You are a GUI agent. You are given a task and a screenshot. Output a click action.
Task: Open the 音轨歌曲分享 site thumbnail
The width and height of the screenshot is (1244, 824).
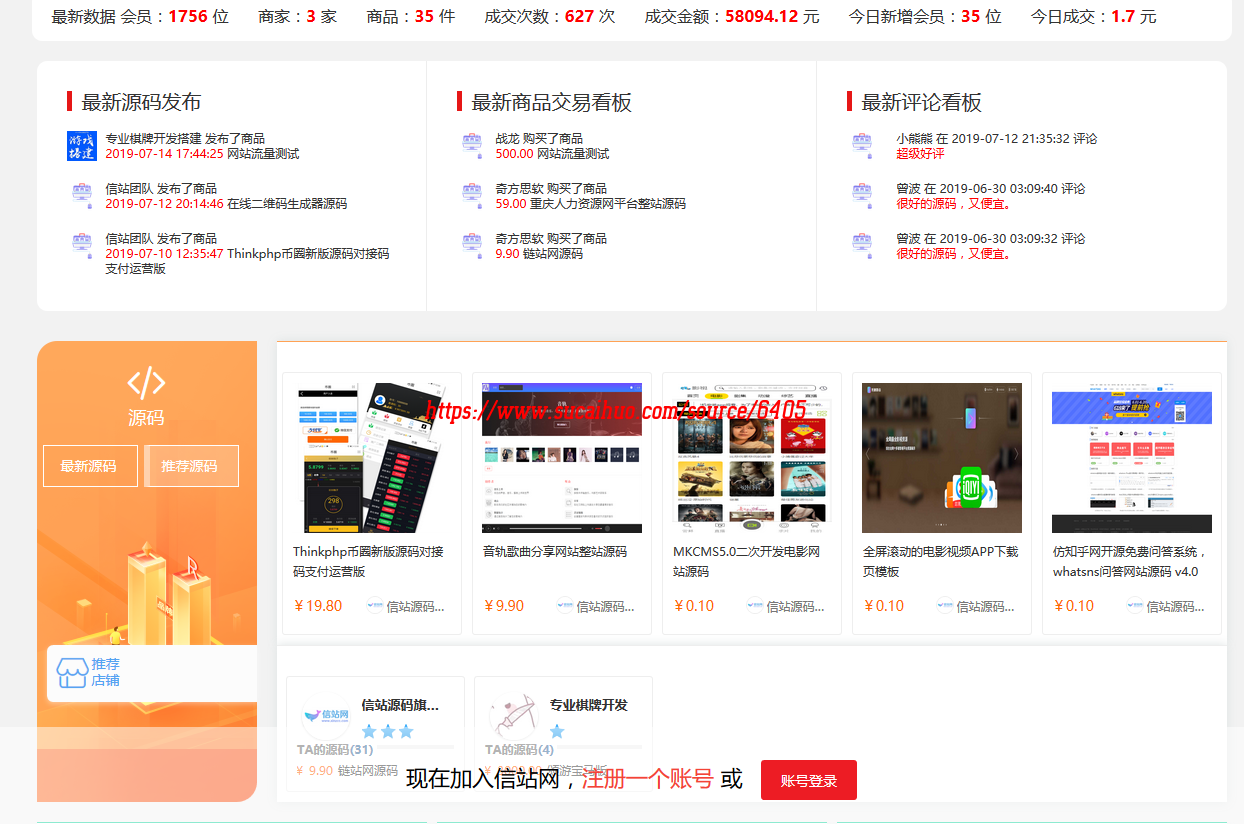[x=562, y=458]
